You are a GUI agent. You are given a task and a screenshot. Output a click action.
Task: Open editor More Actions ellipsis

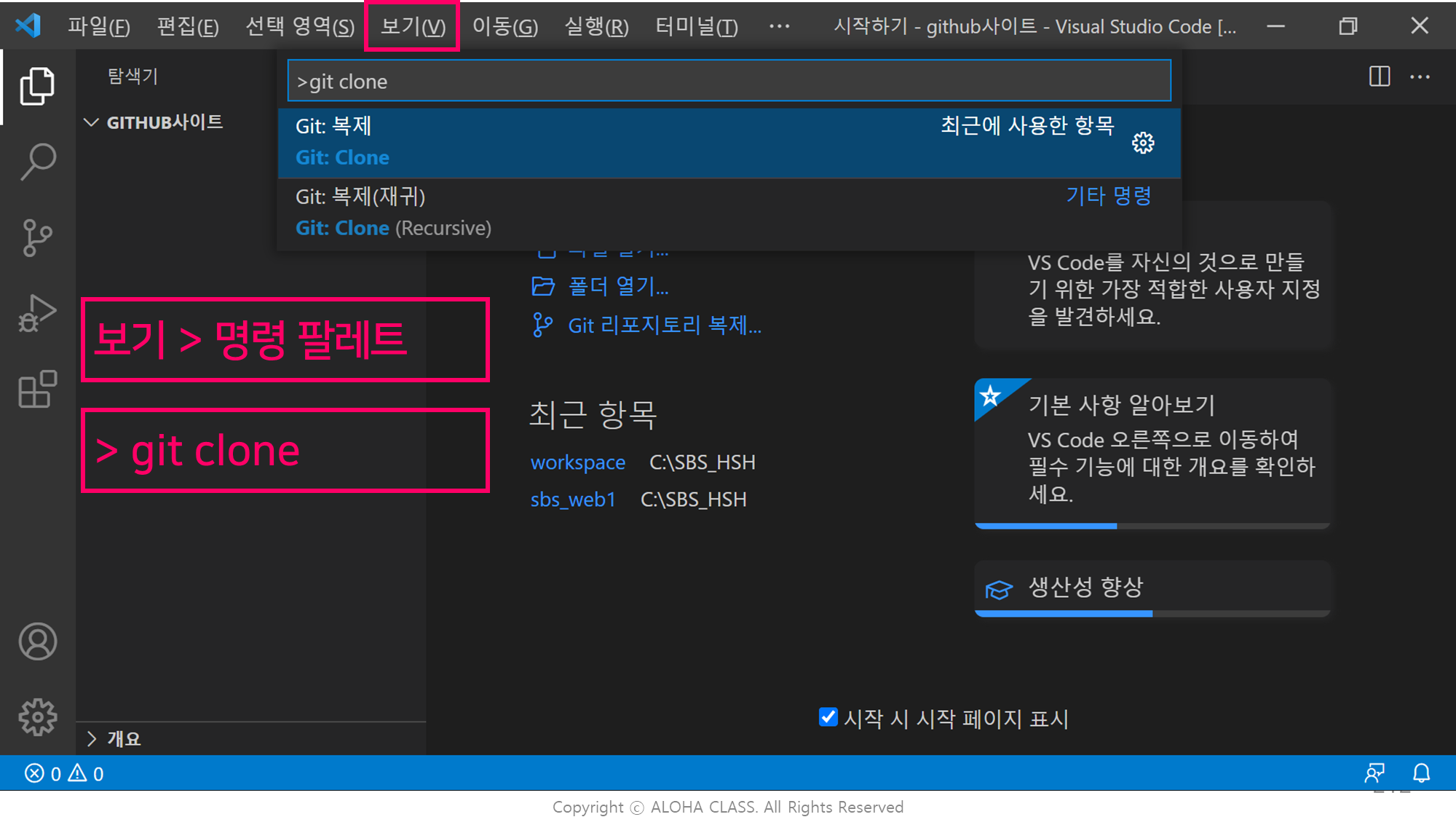1420,76
